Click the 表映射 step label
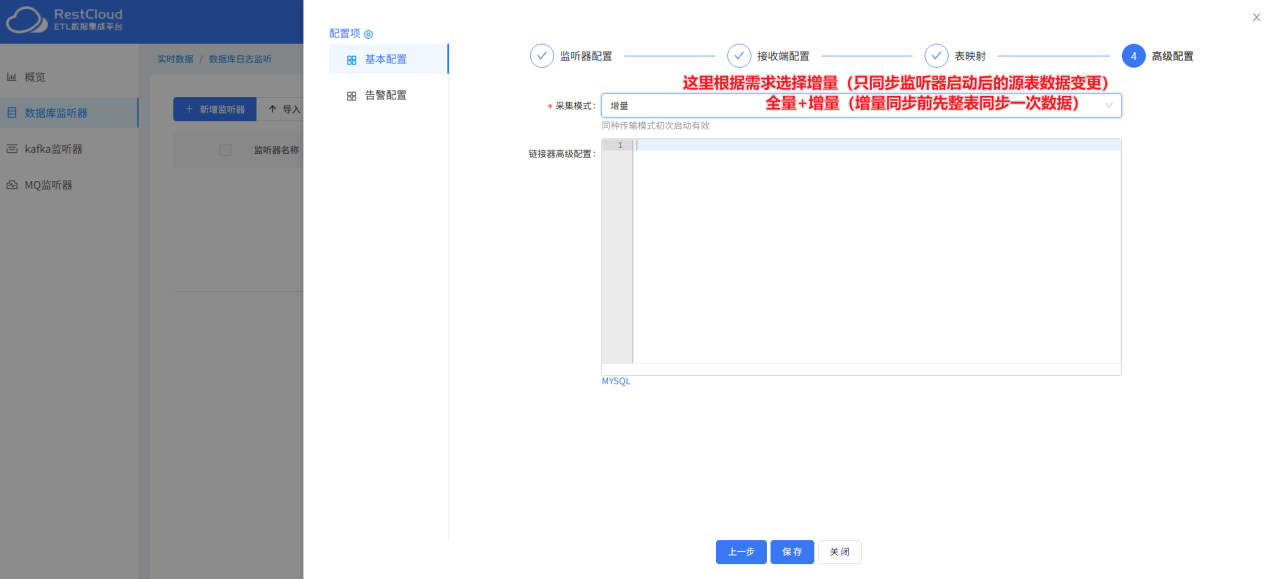 (970, 56)
